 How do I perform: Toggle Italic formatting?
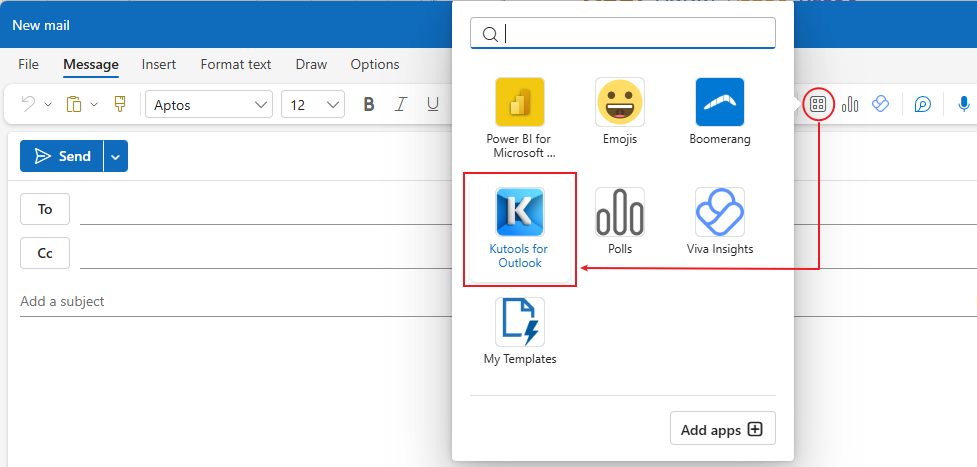(x=401, y=104)
